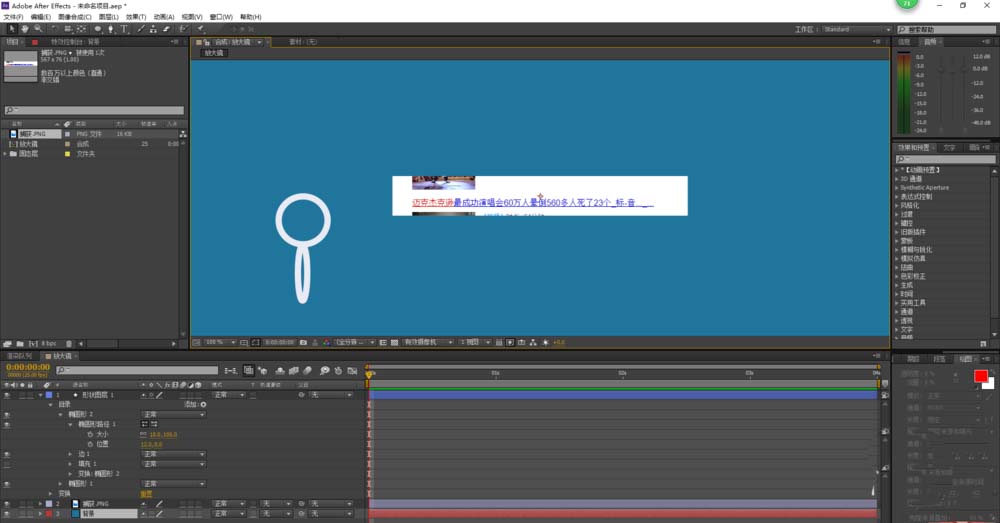The image size is (1000, 523).
Task: Click the flowchart icon in Project panel
Action: pos(183,134)
